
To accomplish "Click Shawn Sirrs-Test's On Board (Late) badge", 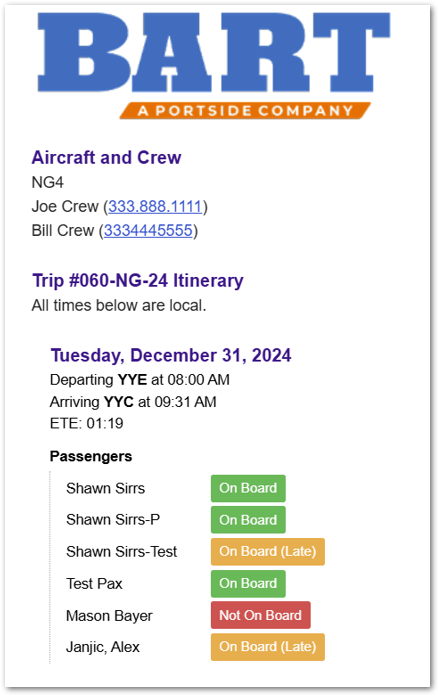I will (268, 552).
